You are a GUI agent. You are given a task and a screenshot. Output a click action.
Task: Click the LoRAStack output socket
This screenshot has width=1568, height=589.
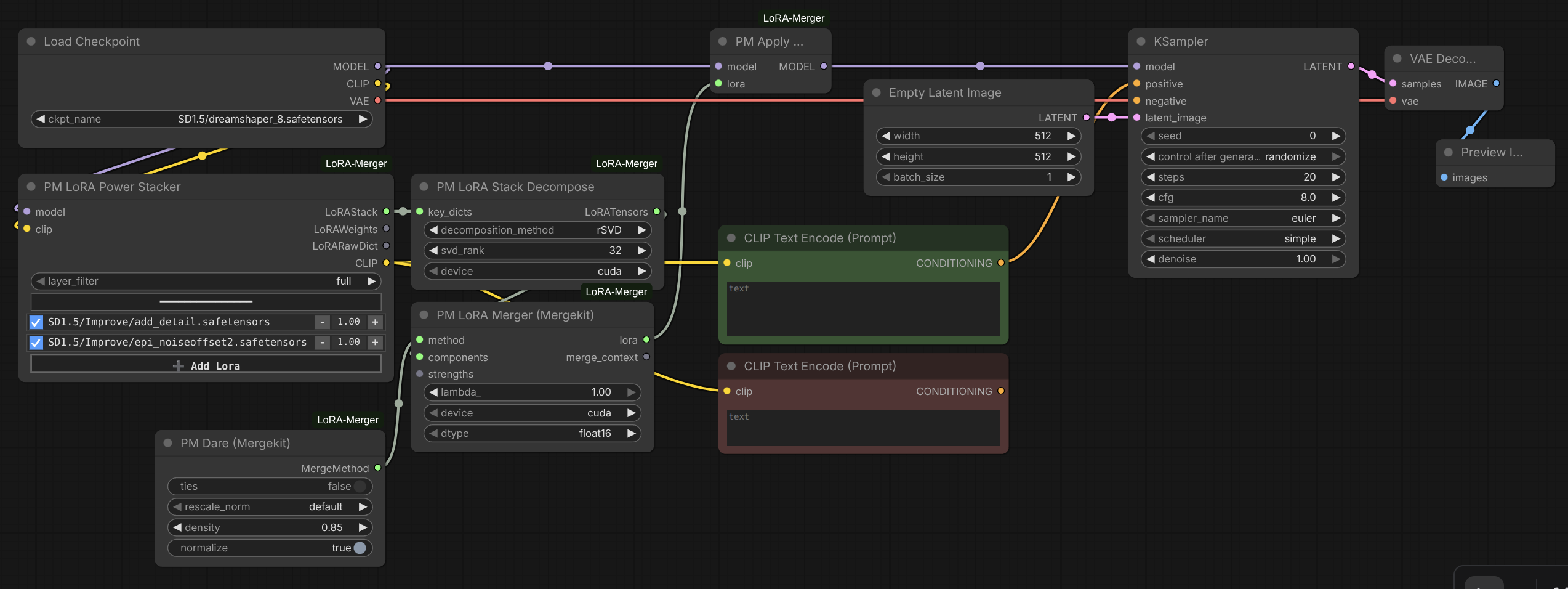point(387,211)
